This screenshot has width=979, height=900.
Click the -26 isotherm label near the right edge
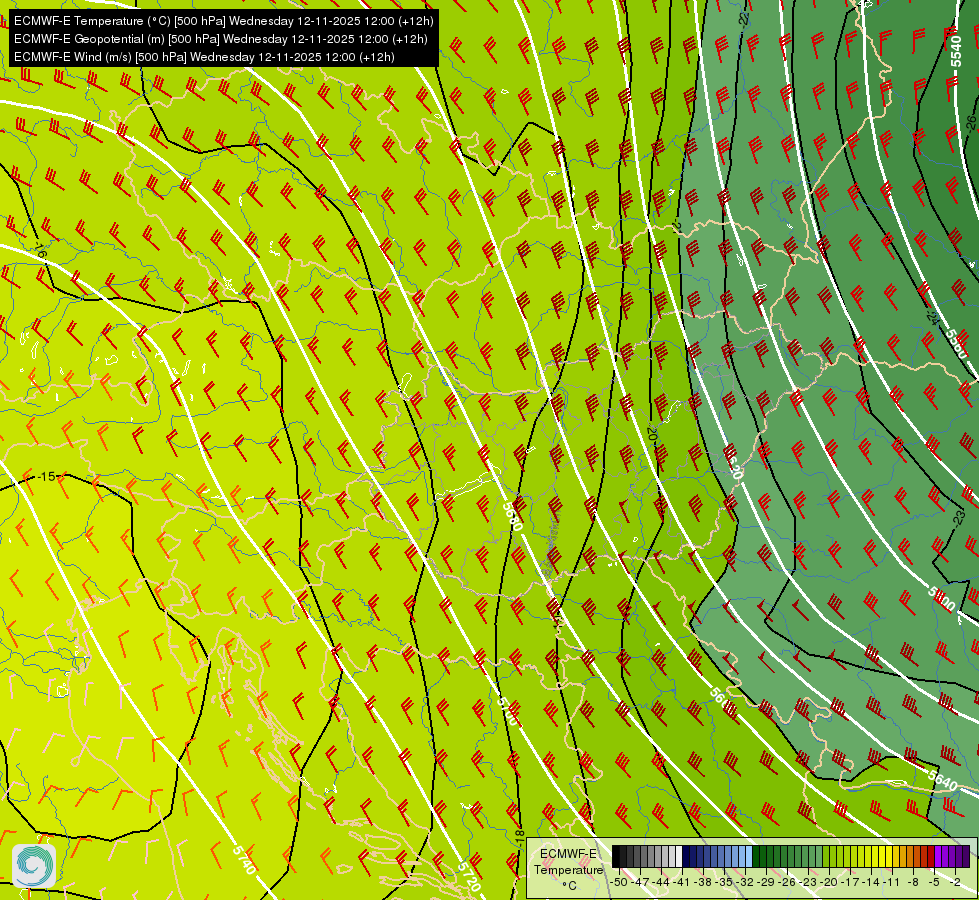971,124
